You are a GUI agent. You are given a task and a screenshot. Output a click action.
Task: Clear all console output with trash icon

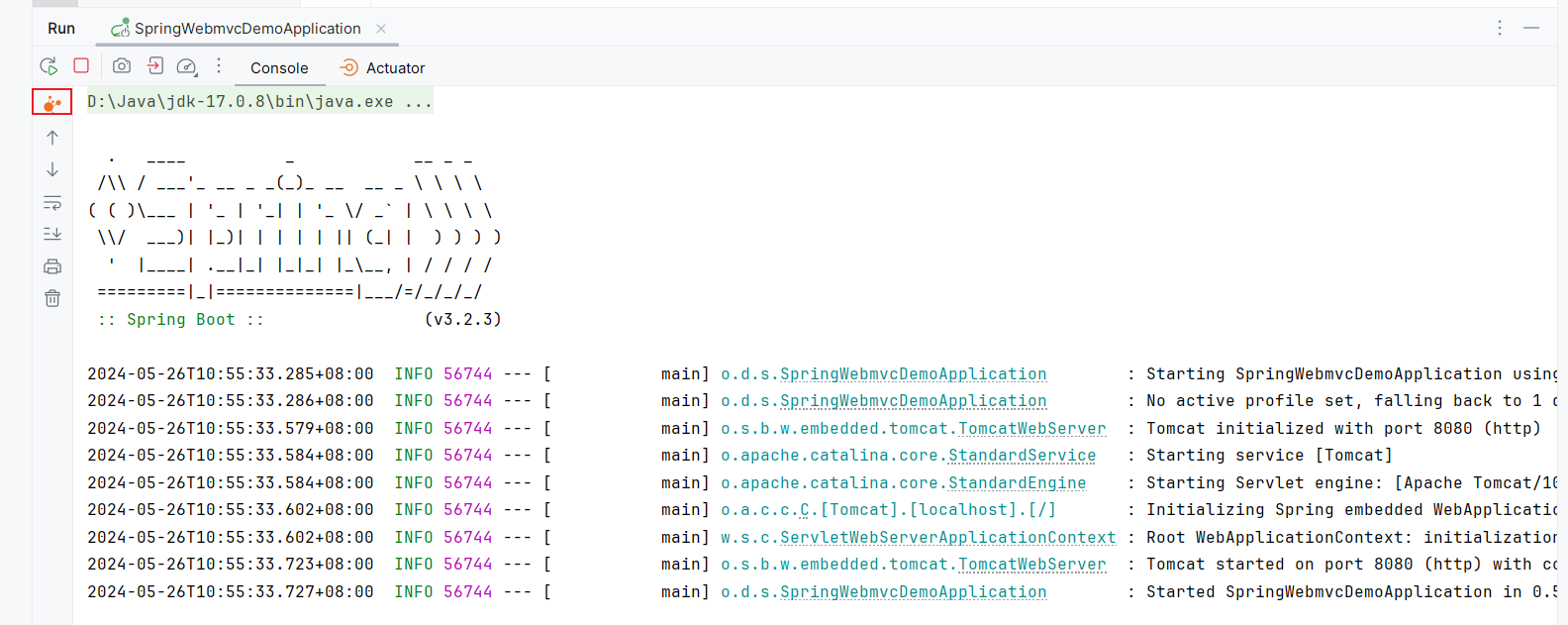pyautogui.click(x=52, y=298)
